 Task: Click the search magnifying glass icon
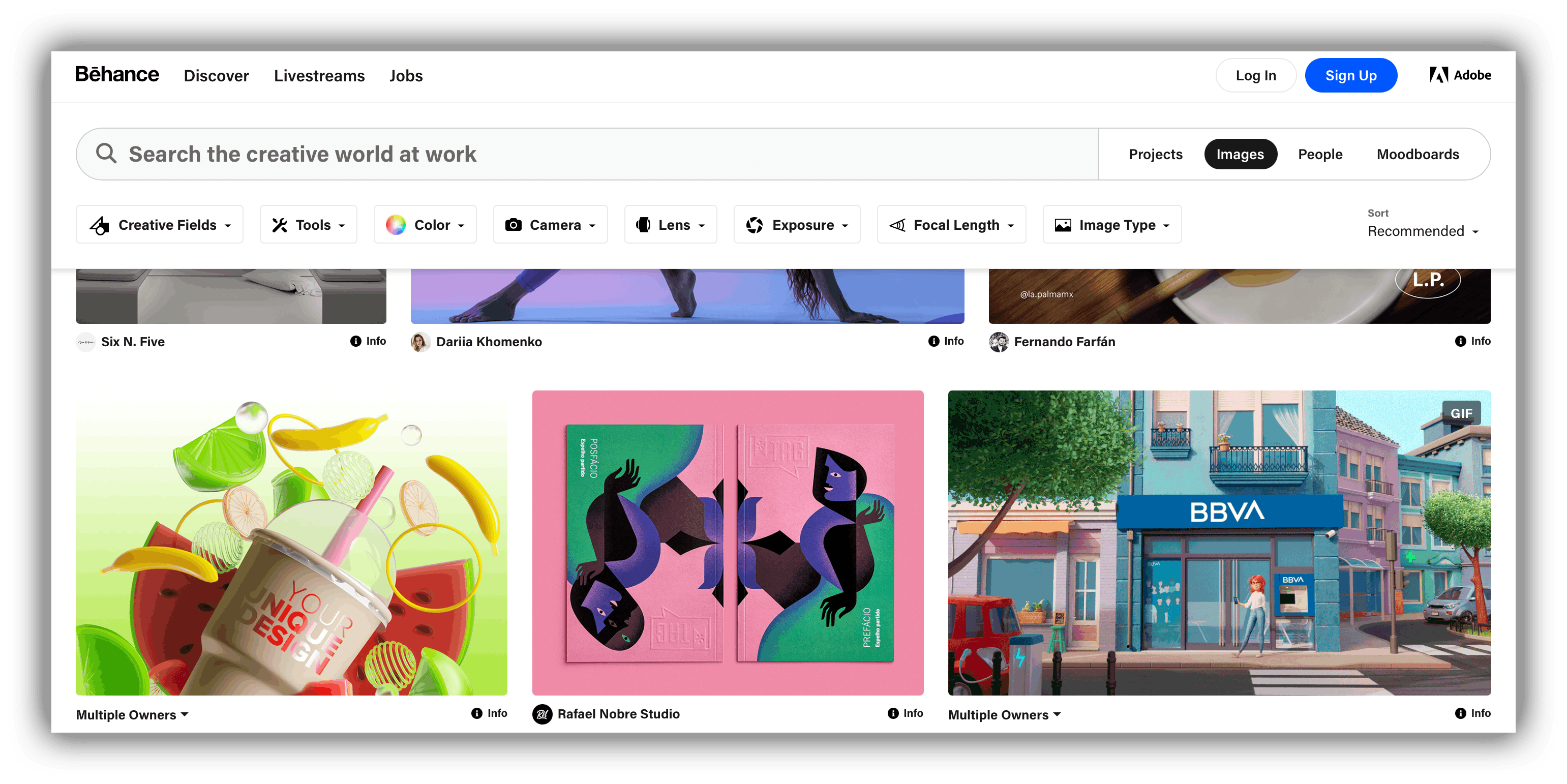coord(106,154)
